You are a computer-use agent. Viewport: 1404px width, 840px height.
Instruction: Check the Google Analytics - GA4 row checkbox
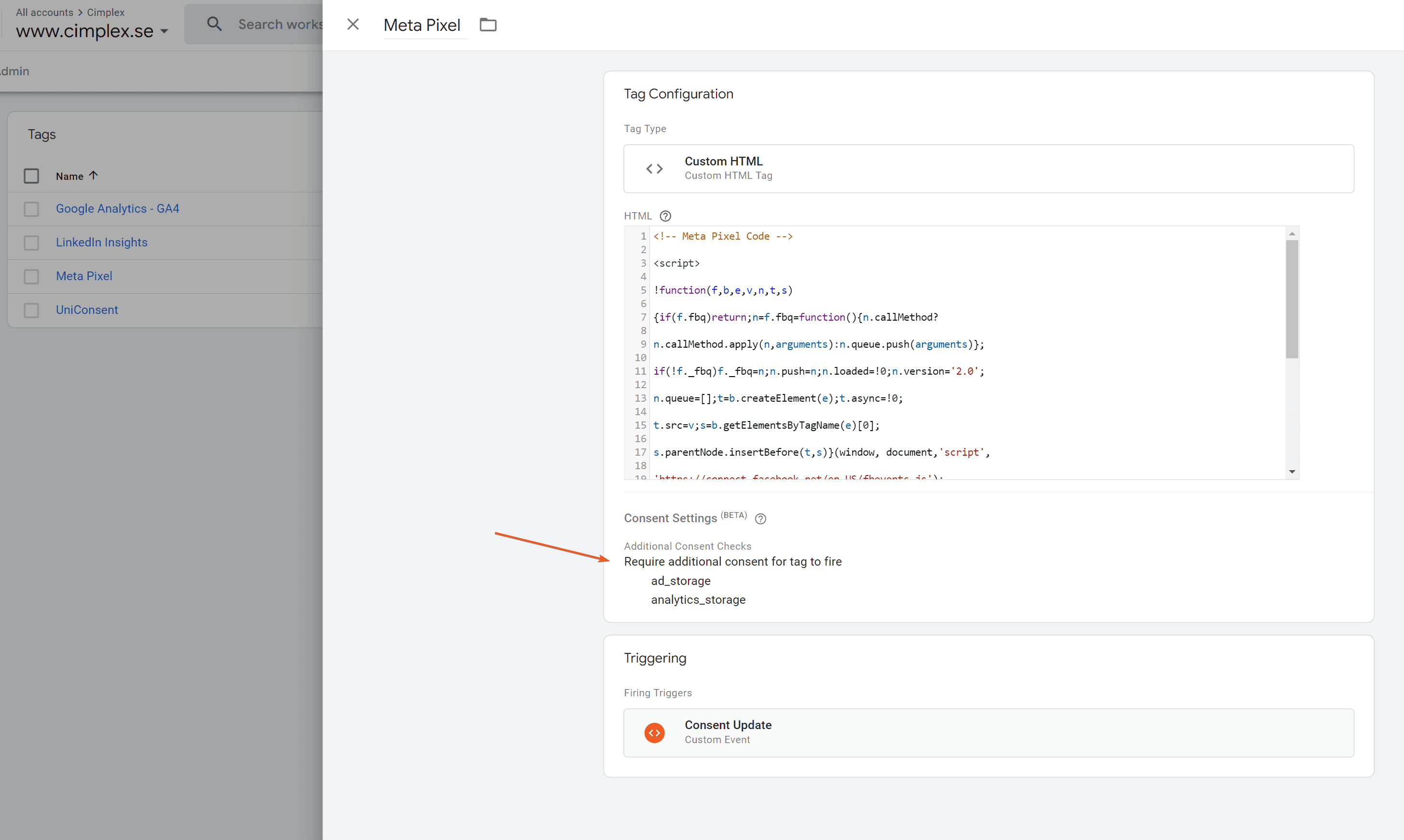click(x=31, y=209)
